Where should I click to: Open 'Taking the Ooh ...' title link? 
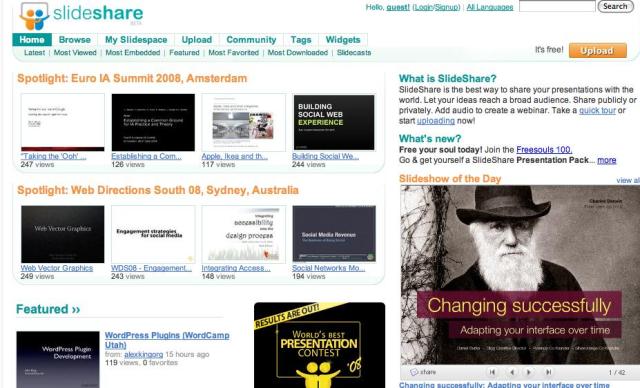(x=53, y=156)
